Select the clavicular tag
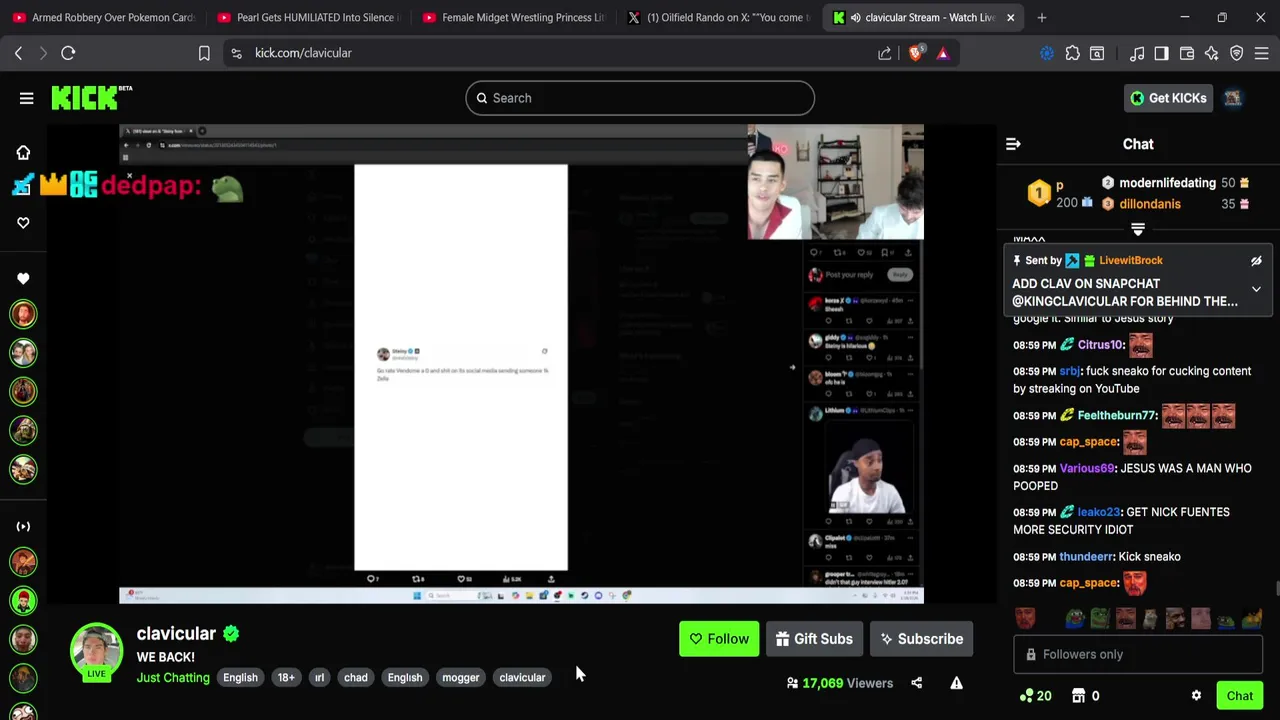Image resolution: width=1280 pixels, height=720 pixels. pos(522,678)
